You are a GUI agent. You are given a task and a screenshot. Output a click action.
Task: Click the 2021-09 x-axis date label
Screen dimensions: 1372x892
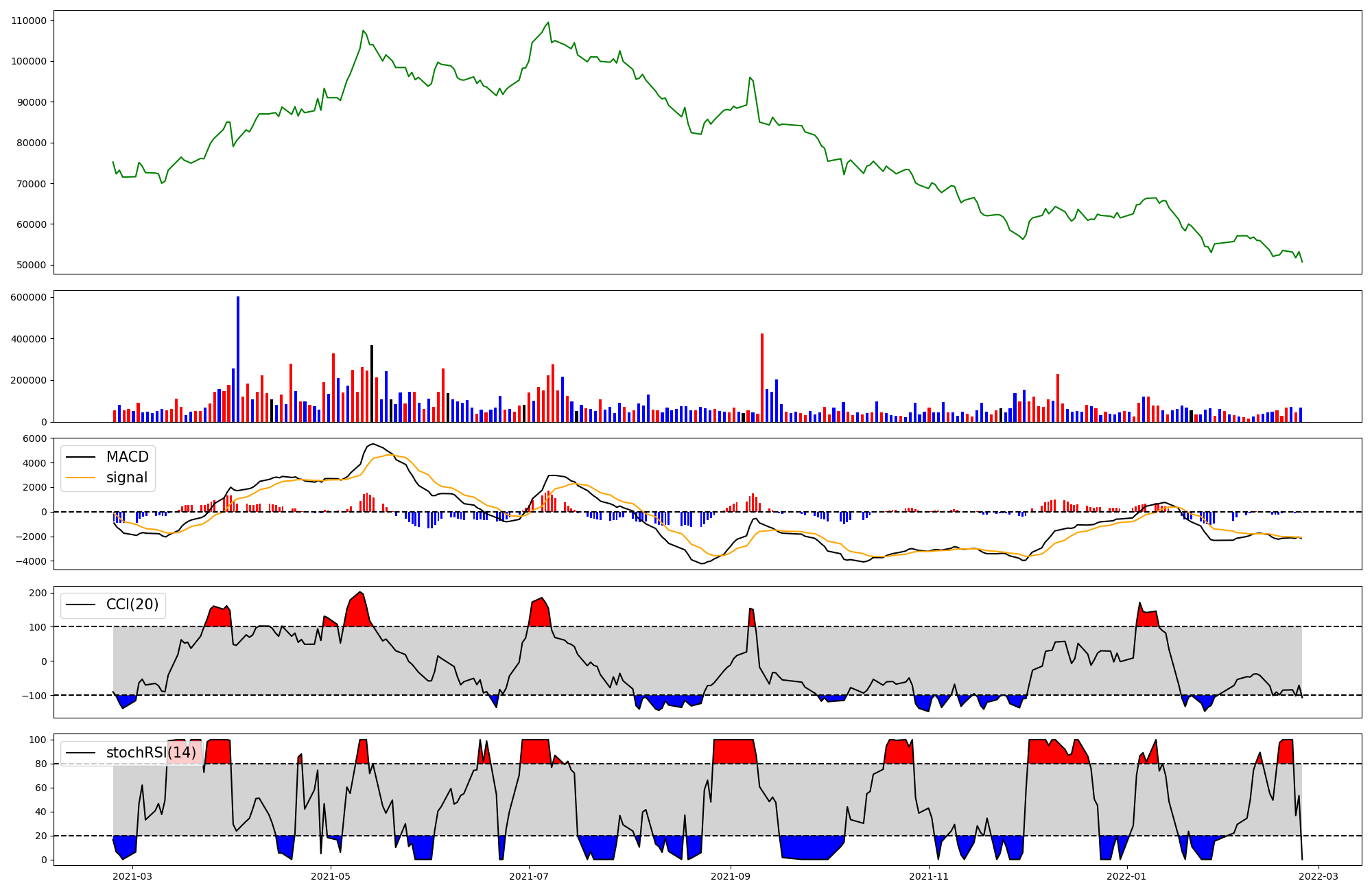(x=731, y=876)
